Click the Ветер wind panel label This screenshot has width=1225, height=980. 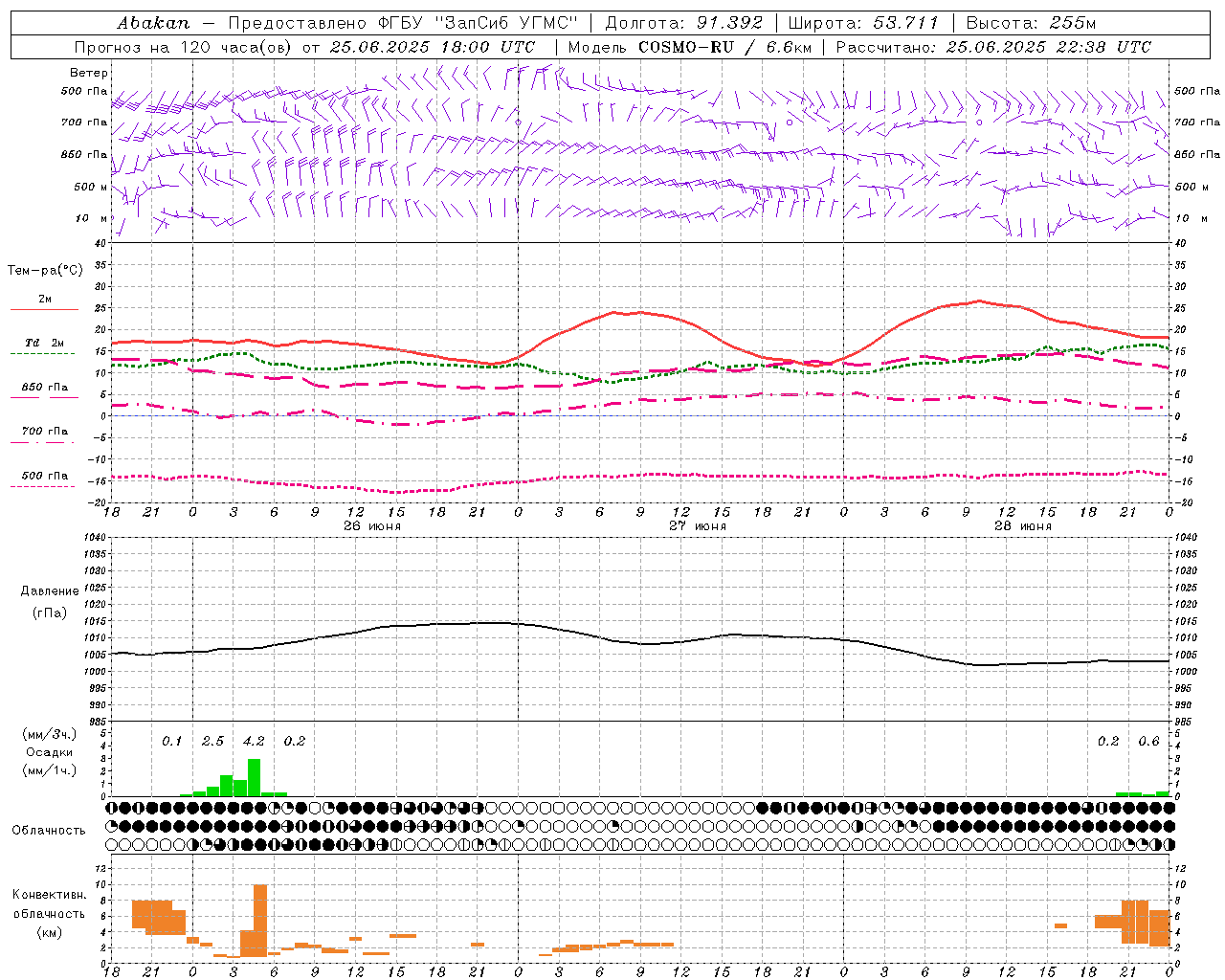click(89, 73)
